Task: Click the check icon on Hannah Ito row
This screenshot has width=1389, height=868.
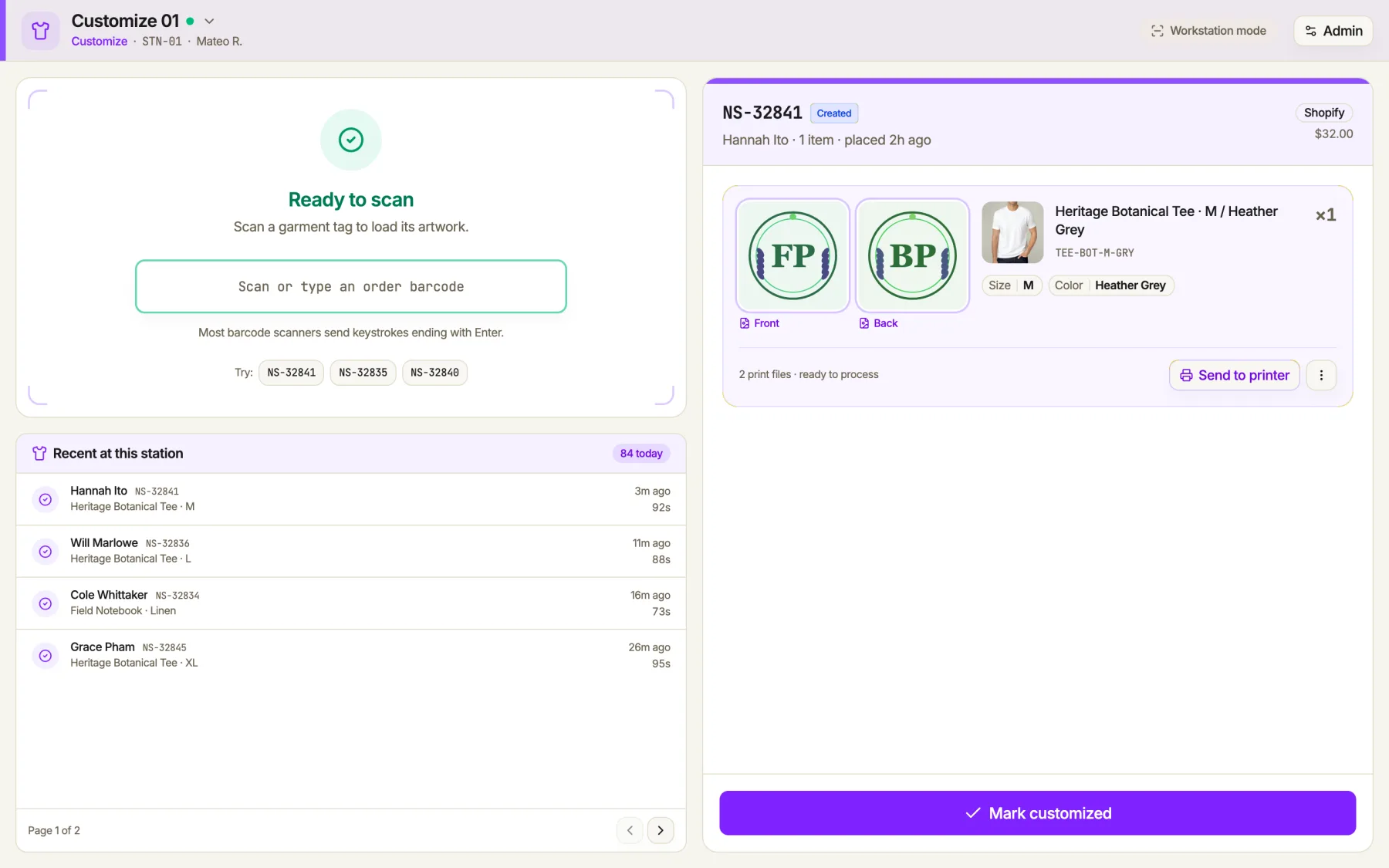Action: [x=46, y=499]
